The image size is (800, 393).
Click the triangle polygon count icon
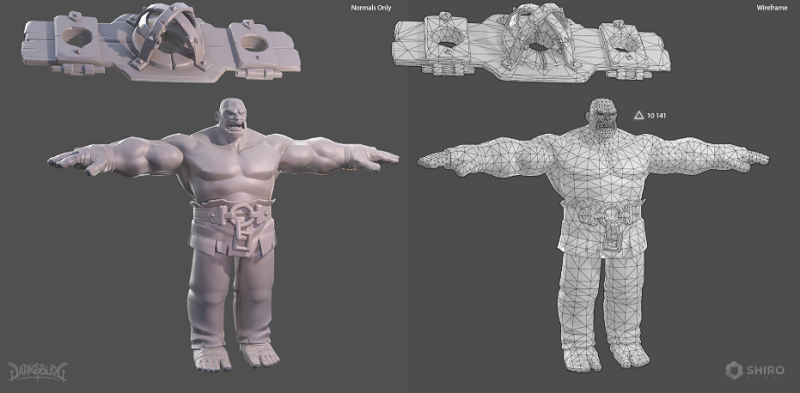point(638,115)
